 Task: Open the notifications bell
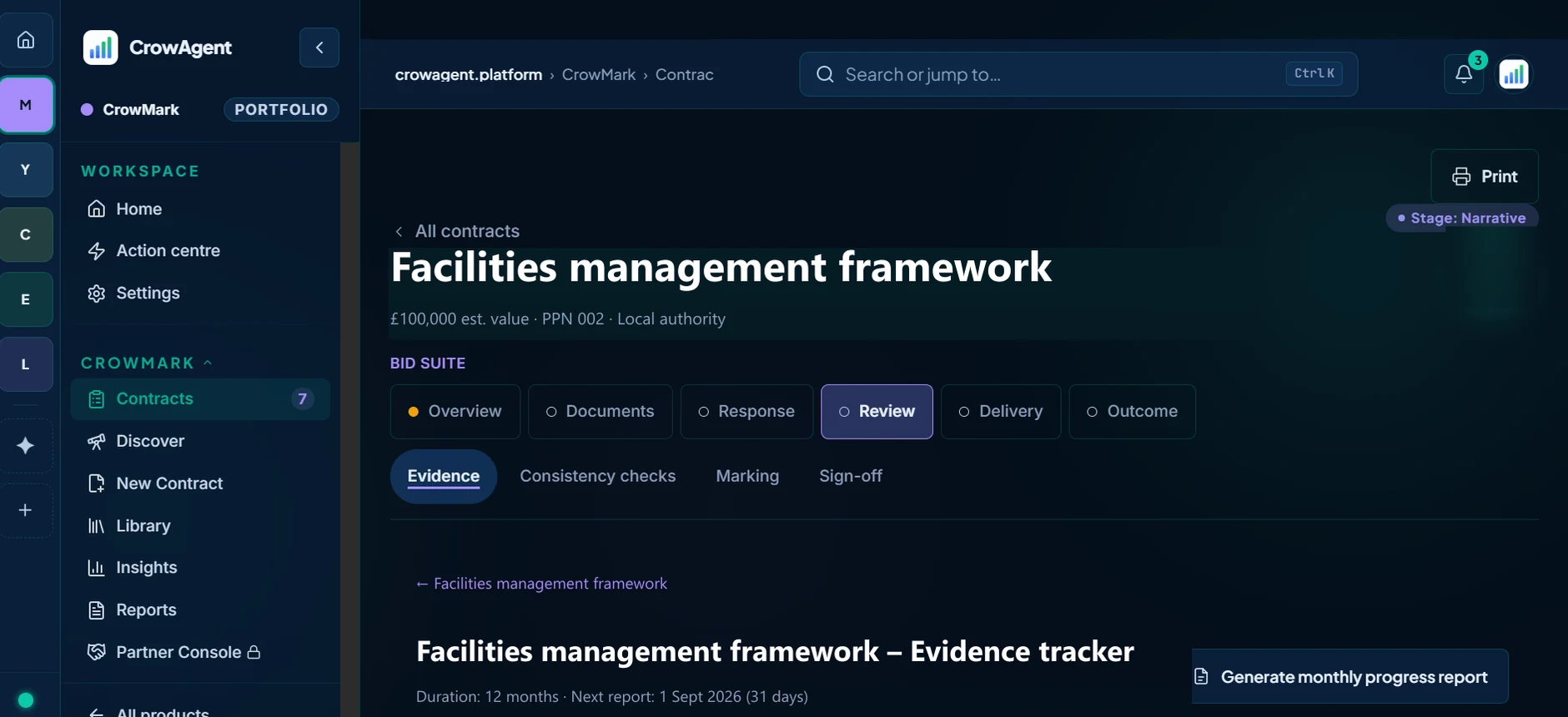click(x=1464, y=74)
